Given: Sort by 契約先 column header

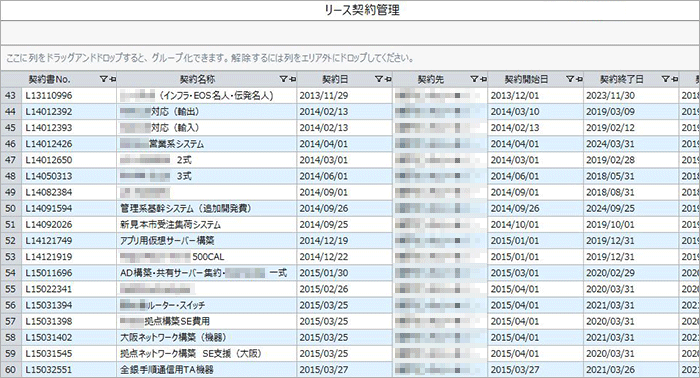Looking at the screenshot, I should coord(431,79).
